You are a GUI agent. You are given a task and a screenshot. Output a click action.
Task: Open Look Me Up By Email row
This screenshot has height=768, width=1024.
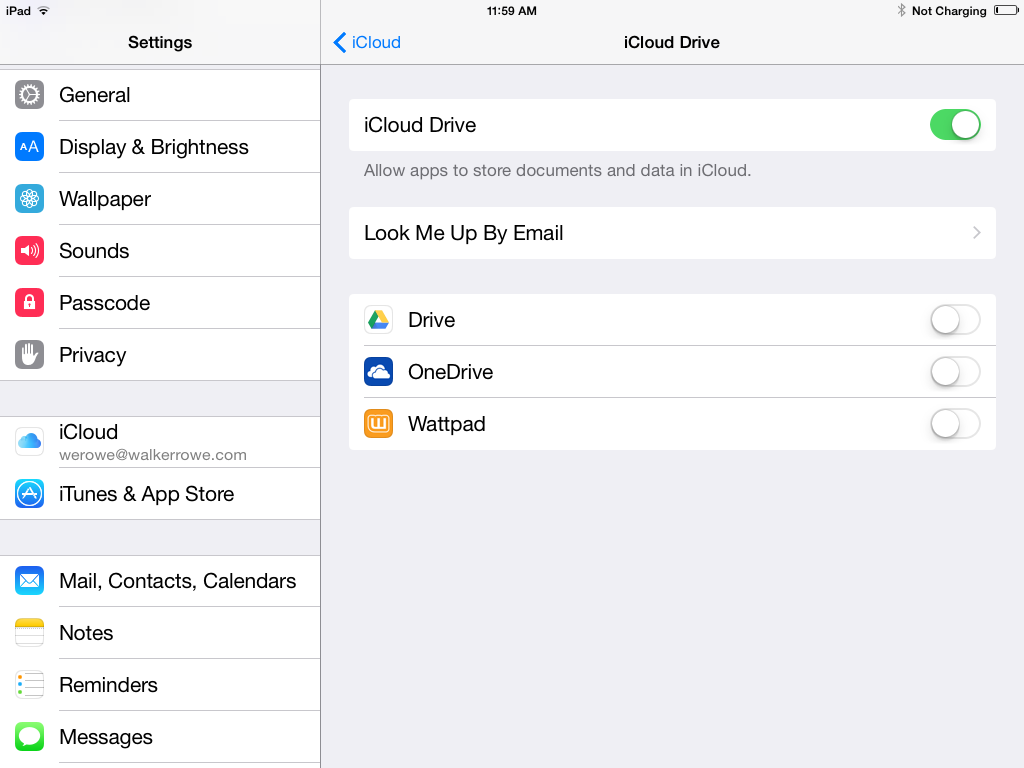pyautogui.click(x=672, y=232)
